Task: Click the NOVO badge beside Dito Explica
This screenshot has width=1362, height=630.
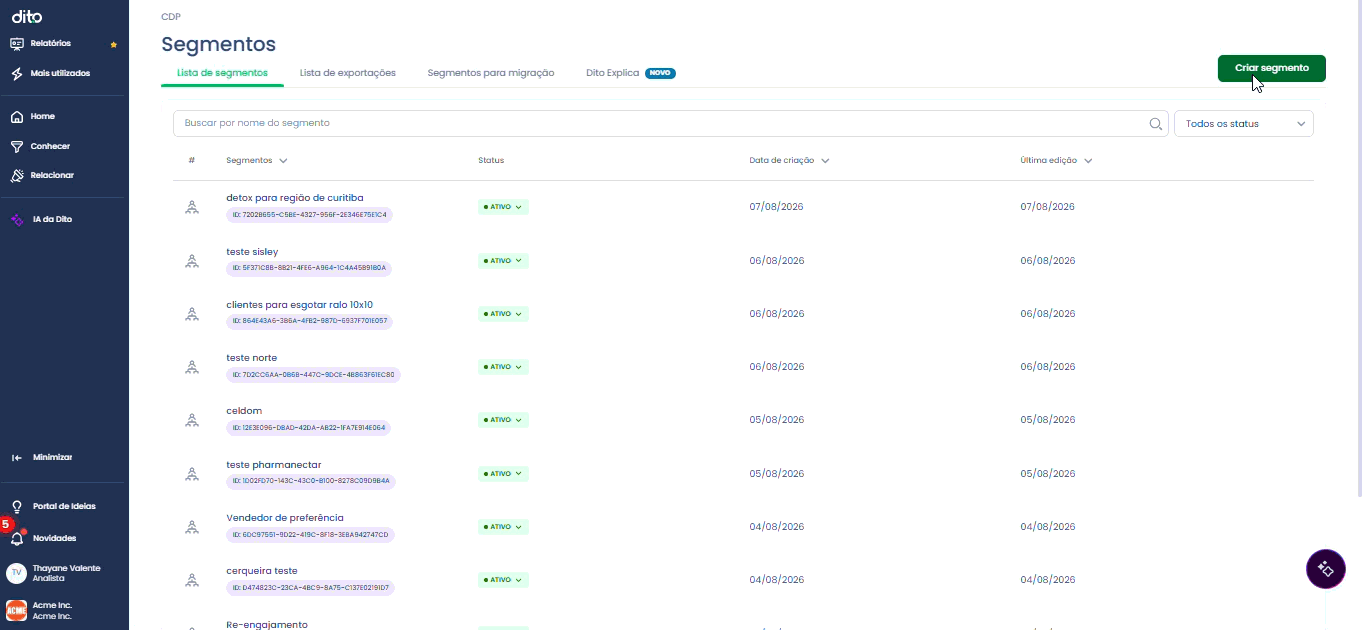Action: [660, 73]
